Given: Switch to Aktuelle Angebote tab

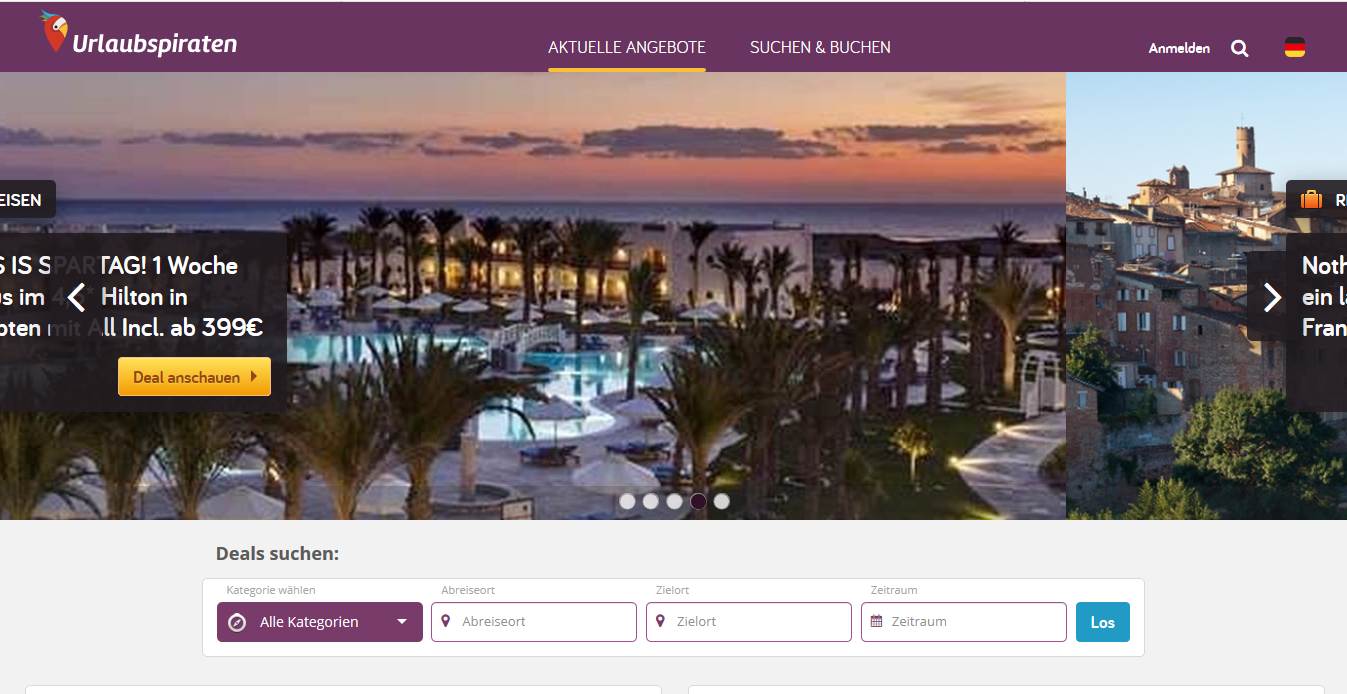Looking at the screenshot, I should (x=627, y=47).
